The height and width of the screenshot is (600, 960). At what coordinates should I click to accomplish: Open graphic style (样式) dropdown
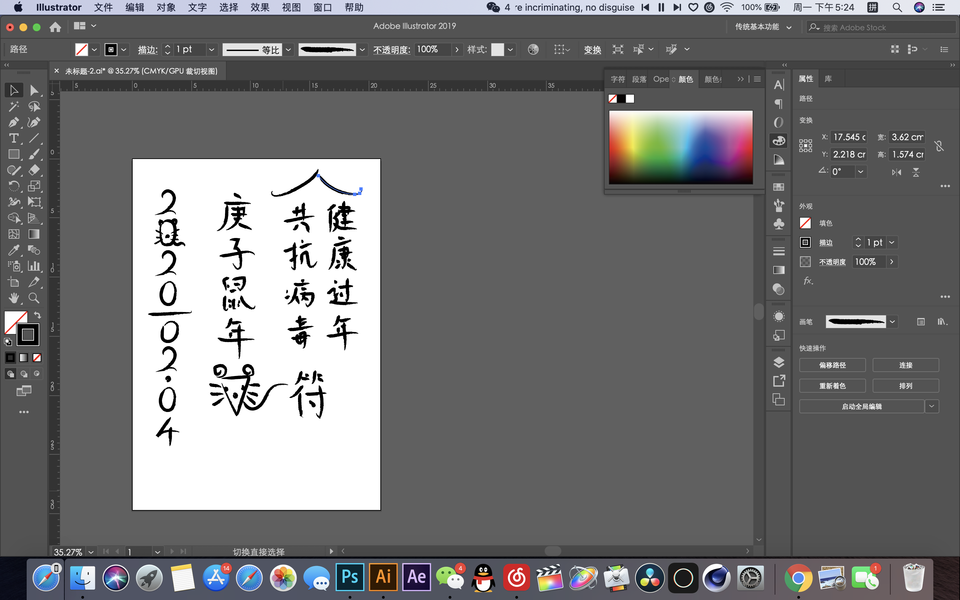coord(511,50)
